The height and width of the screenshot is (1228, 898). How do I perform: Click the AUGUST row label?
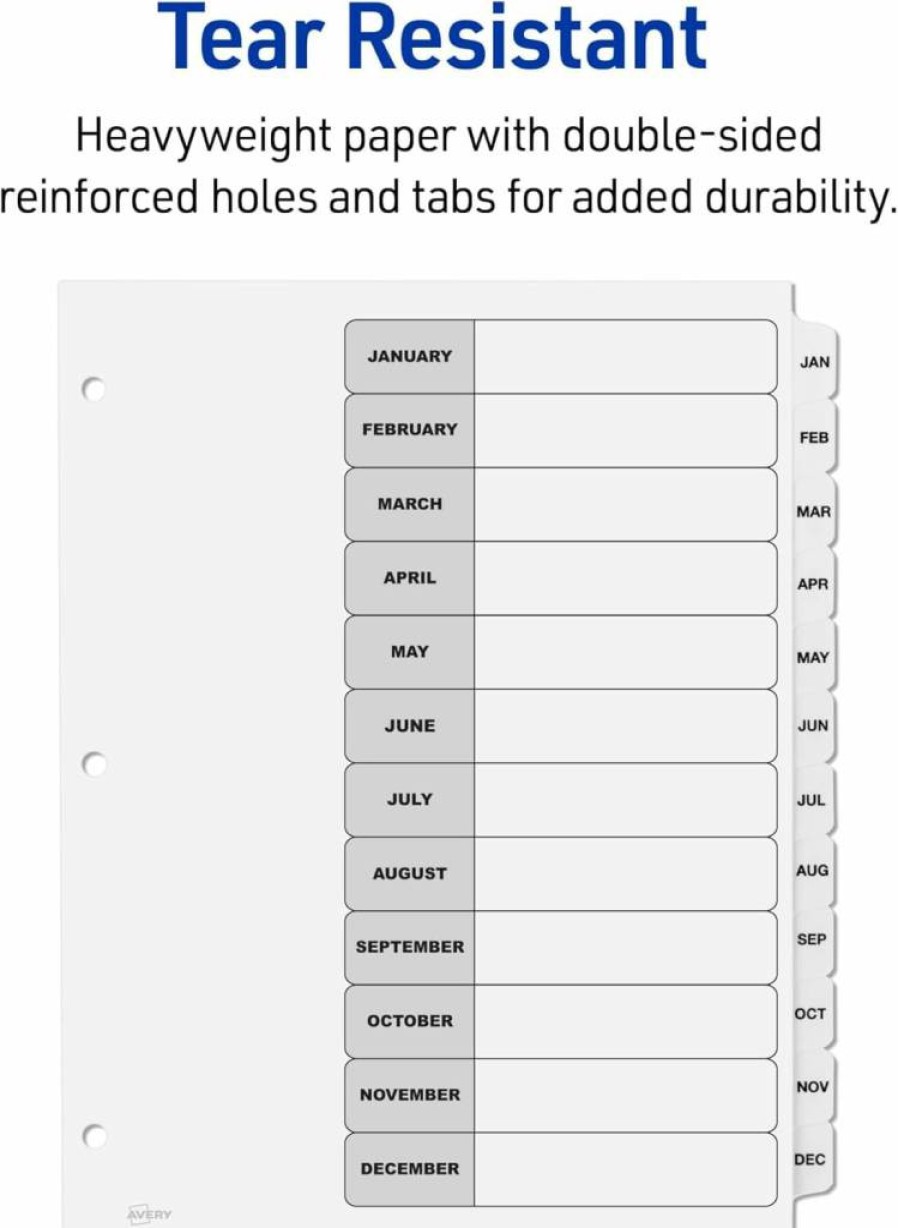pyautogui.click(x=410, y=874)
